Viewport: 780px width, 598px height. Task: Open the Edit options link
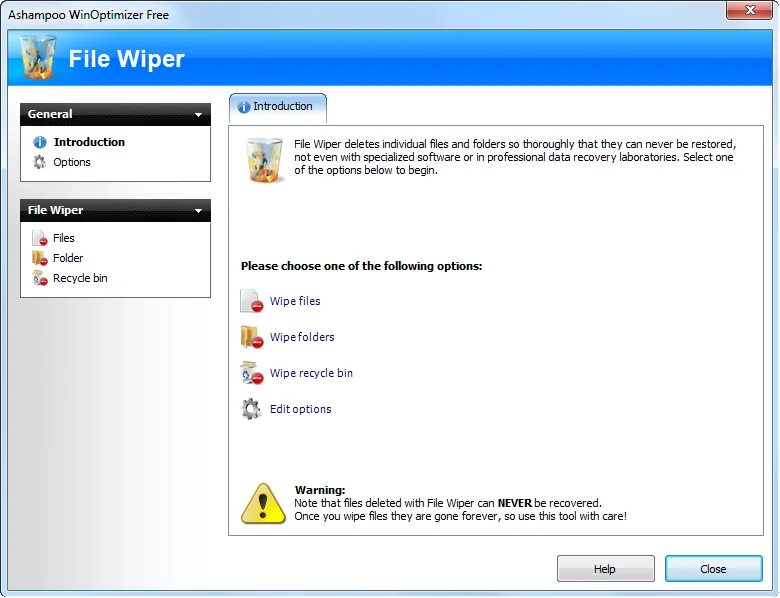click(x=300, y=409)
